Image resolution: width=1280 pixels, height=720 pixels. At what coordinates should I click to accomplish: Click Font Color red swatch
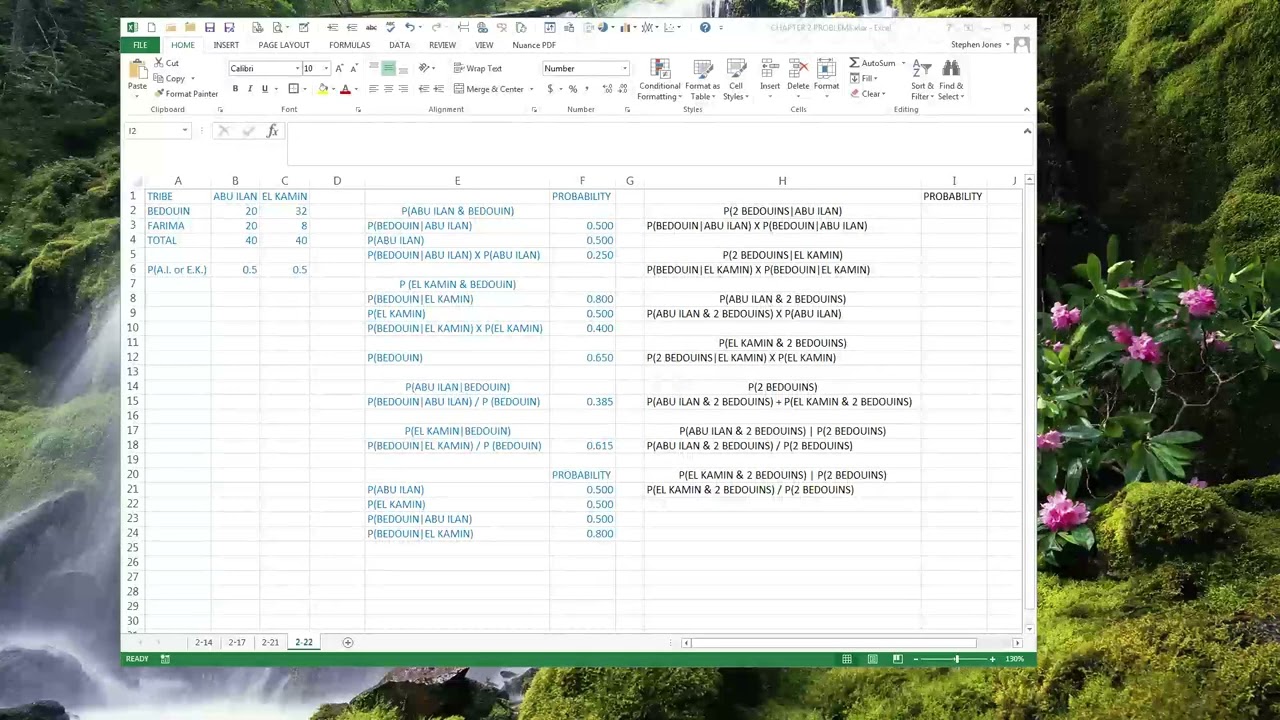tap(345, 89)
